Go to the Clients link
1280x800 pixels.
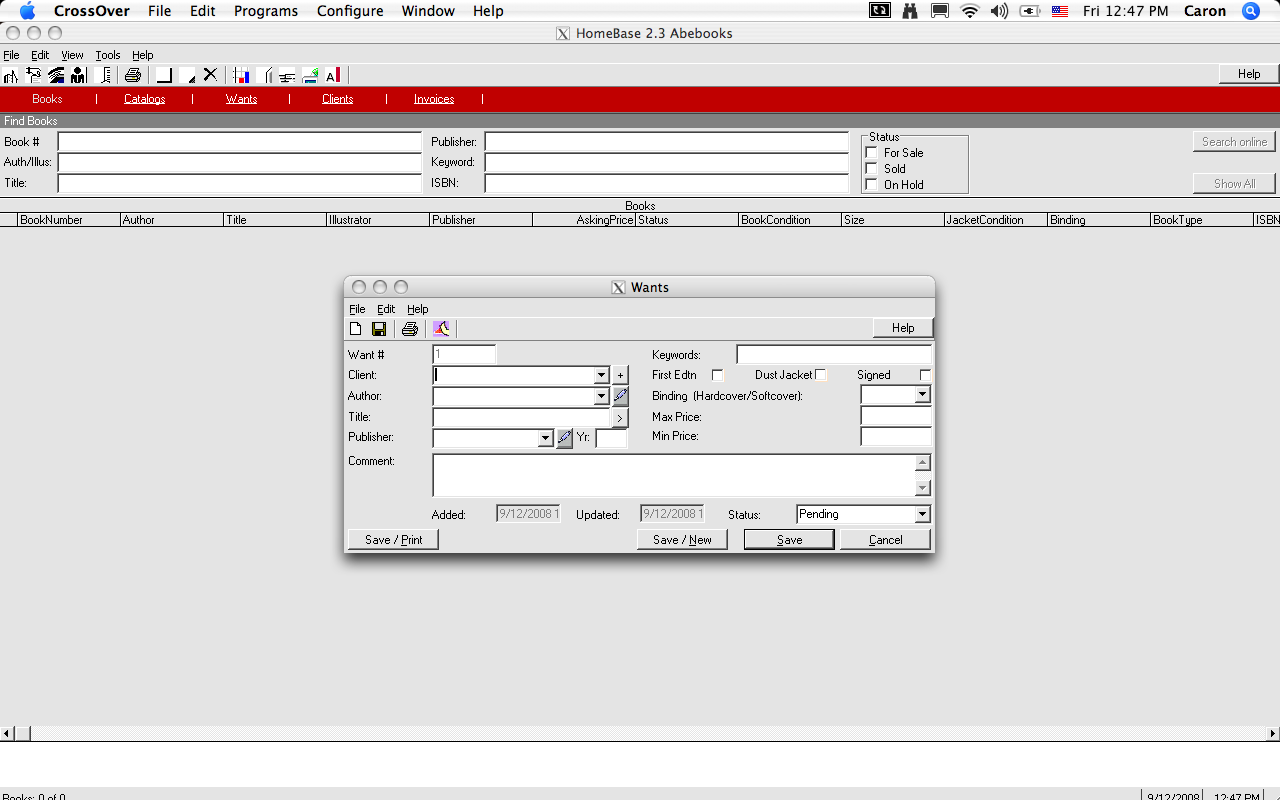coord(338,99)
